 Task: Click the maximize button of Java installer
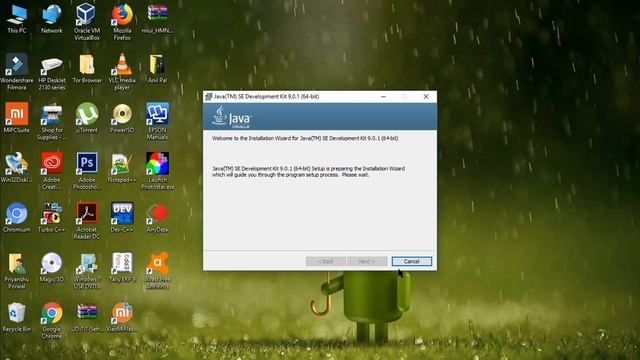(404, 97)
